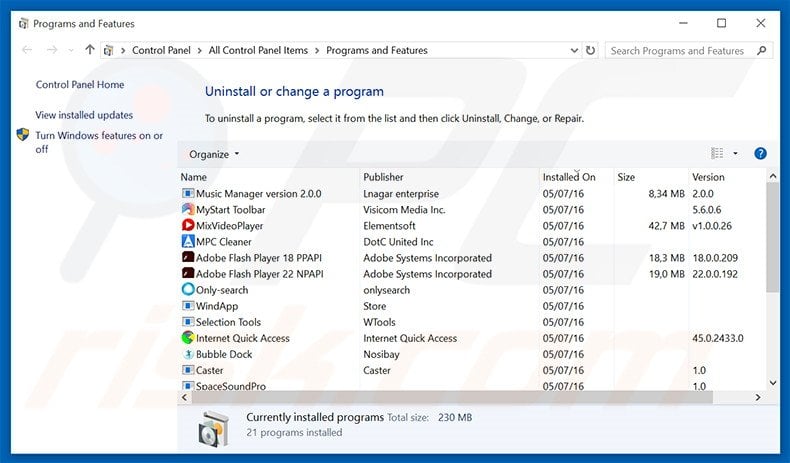Screen dimensions: 790x463
Task: Open the address bar history dropdown
Action: coord(574,50)
